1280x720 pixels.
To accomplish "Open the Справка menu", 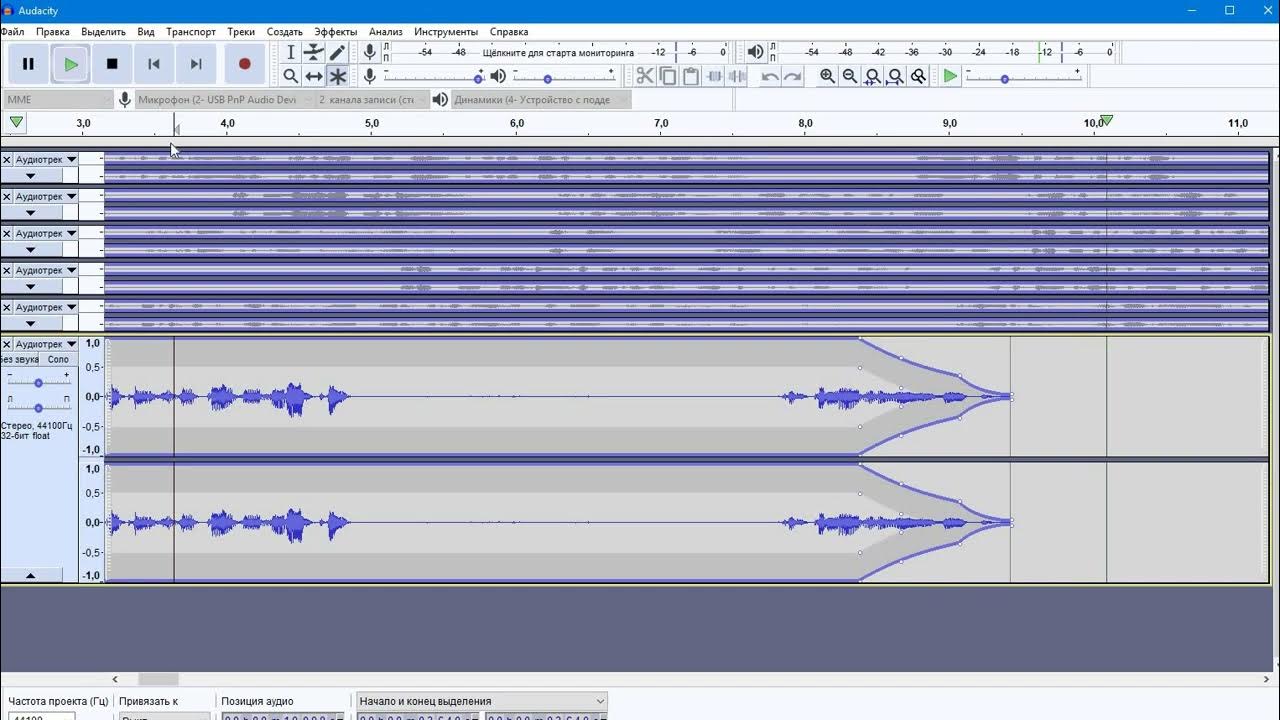I will (509, 32).
